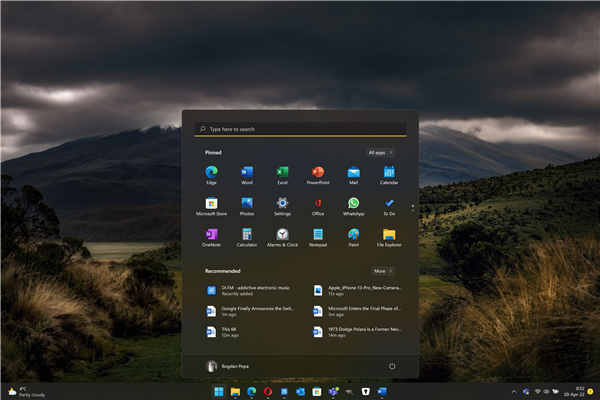Expand More recommended items
The image size is (600, 400).
click(x=382, y=271)
